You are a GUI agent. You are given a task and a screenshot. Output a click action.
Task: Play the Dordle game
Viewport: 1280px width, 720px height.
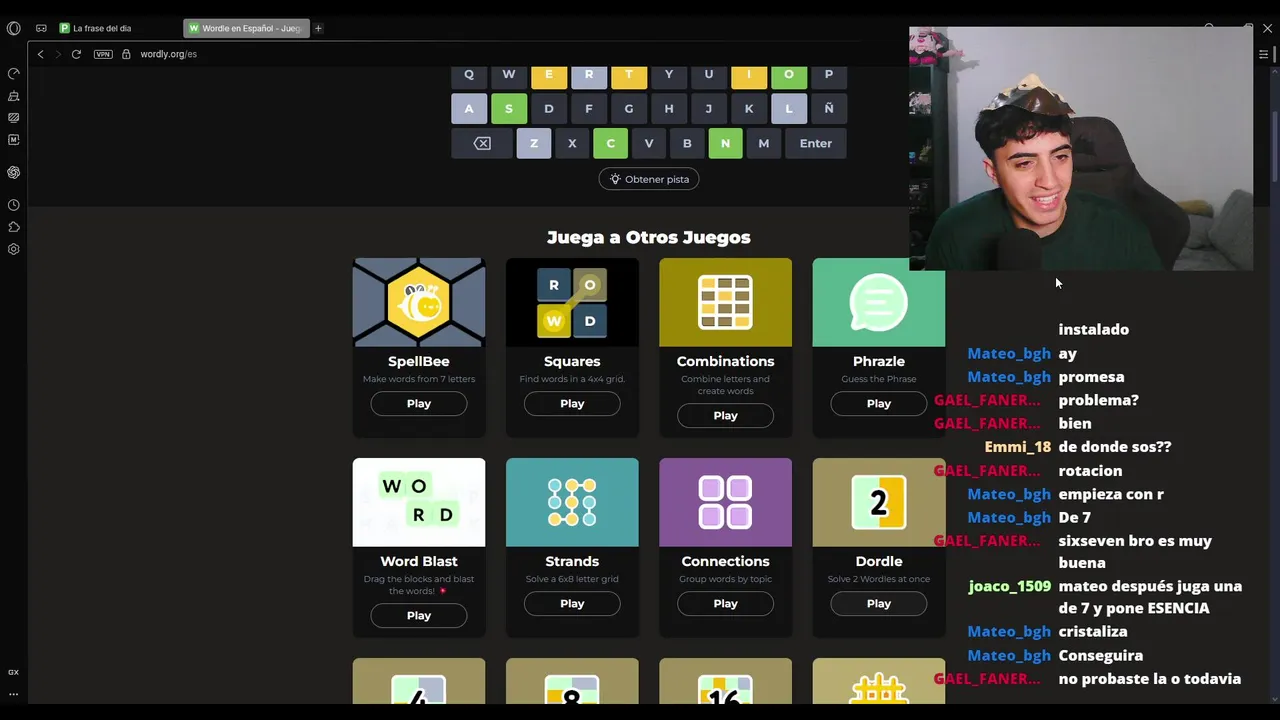[x=879, y=604]
